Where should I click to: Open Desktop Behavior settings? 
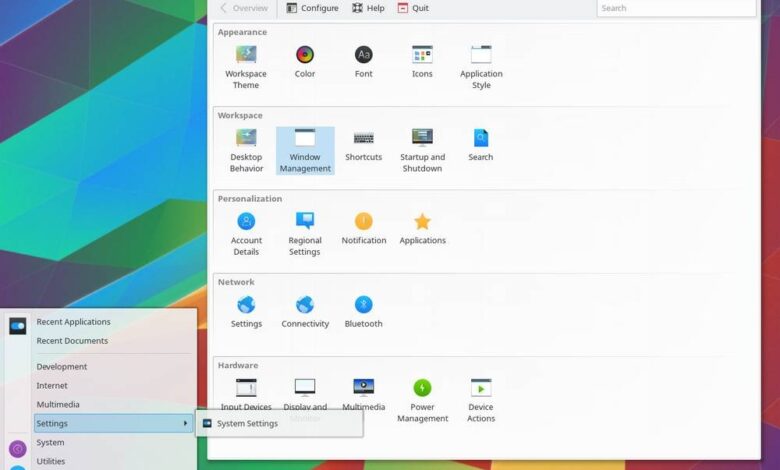pos(246,150)
